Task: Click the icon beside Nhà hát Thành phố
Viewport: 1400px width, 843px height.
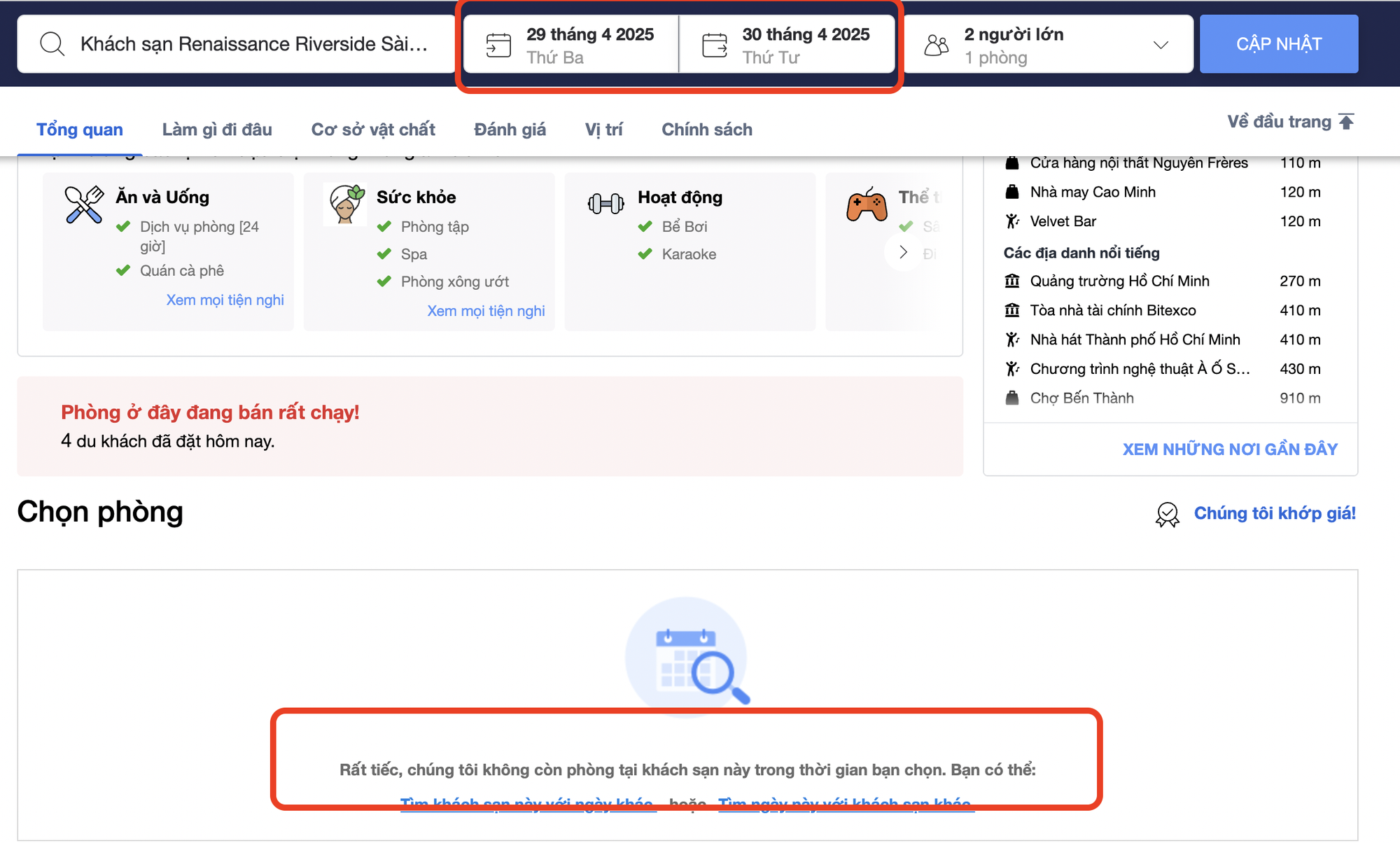Action: click(1012, 340)
